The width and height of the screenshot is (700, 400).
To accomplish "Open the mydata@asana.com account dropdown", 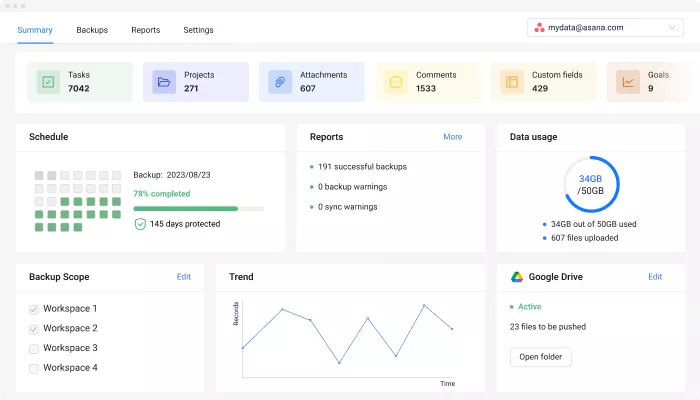I will click(606, 28).
